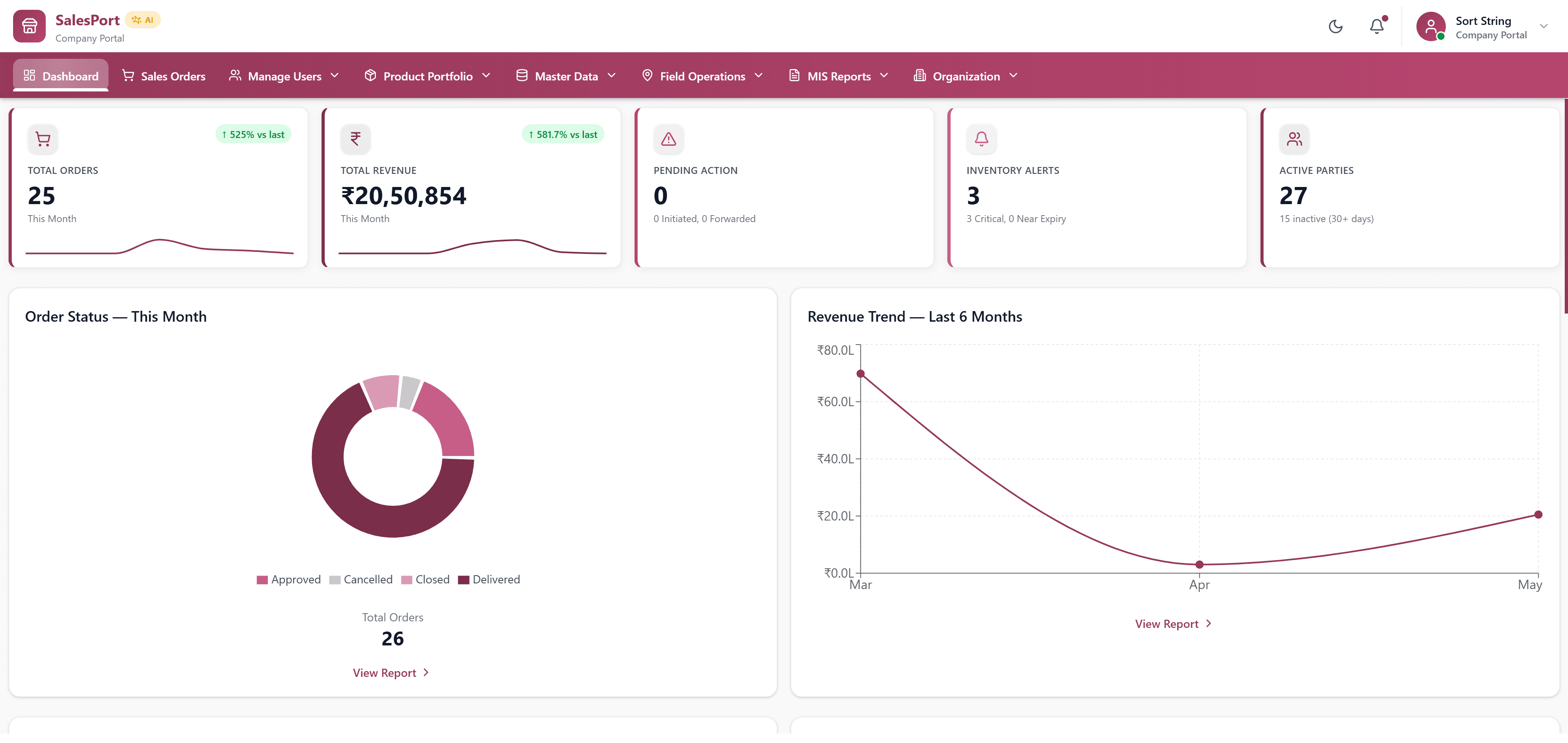Open the Organization menu
Viewport: 1568px width, 743px height.
coord(966,76)
